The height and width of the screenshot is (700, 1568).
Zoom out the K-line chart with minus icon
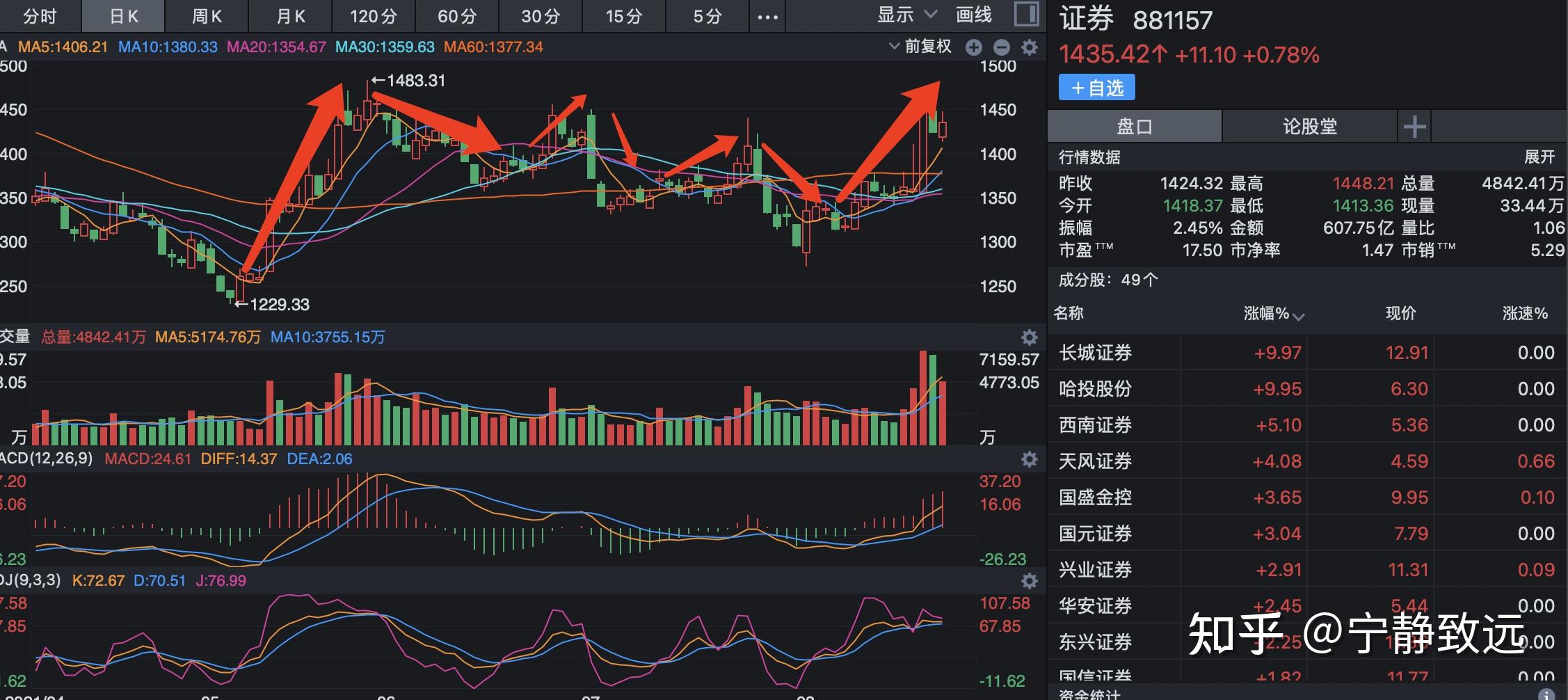1002,47
